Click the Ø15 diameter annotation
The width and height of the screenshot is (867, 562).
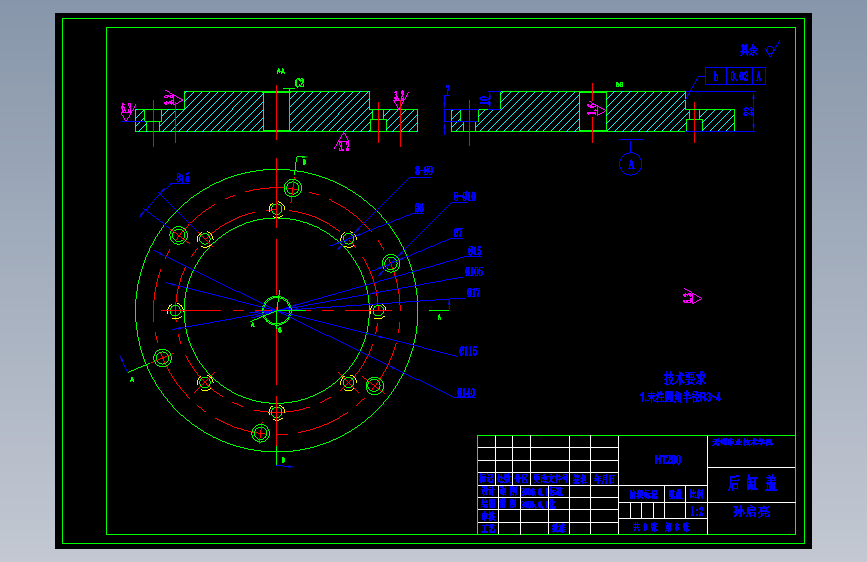click(x=474, y=251)
